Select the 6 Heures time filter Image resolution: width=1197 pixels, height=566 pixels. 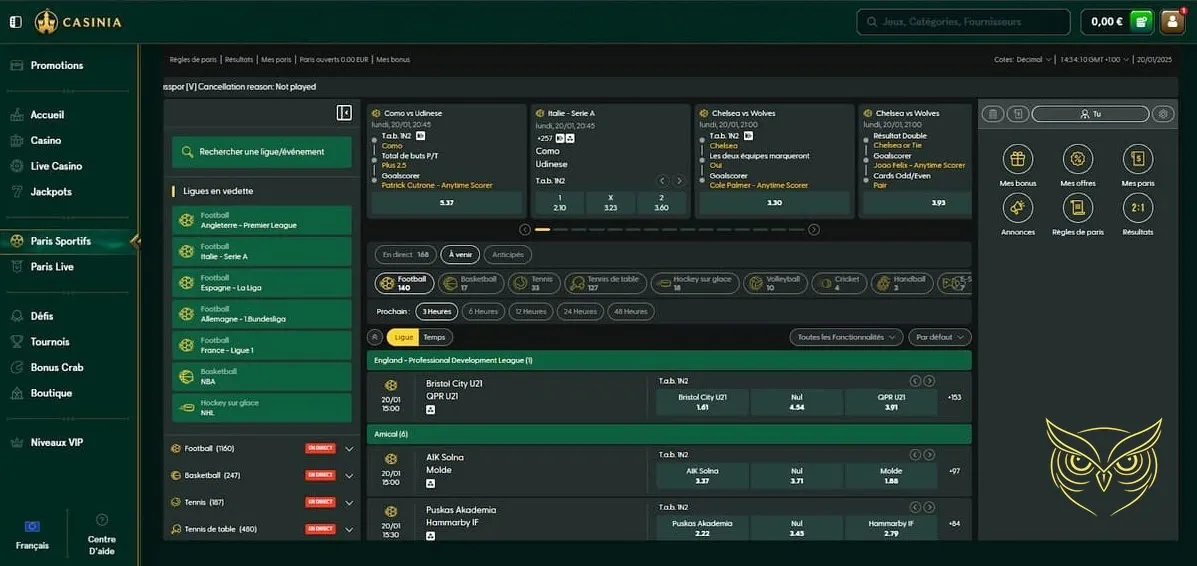(483, 311)
